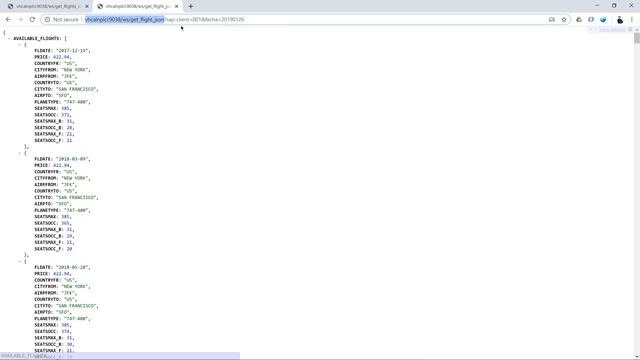640x360 pixels.
Task: Click first flight's SEATSMAX_F key
Action: (x=48, y=134)
